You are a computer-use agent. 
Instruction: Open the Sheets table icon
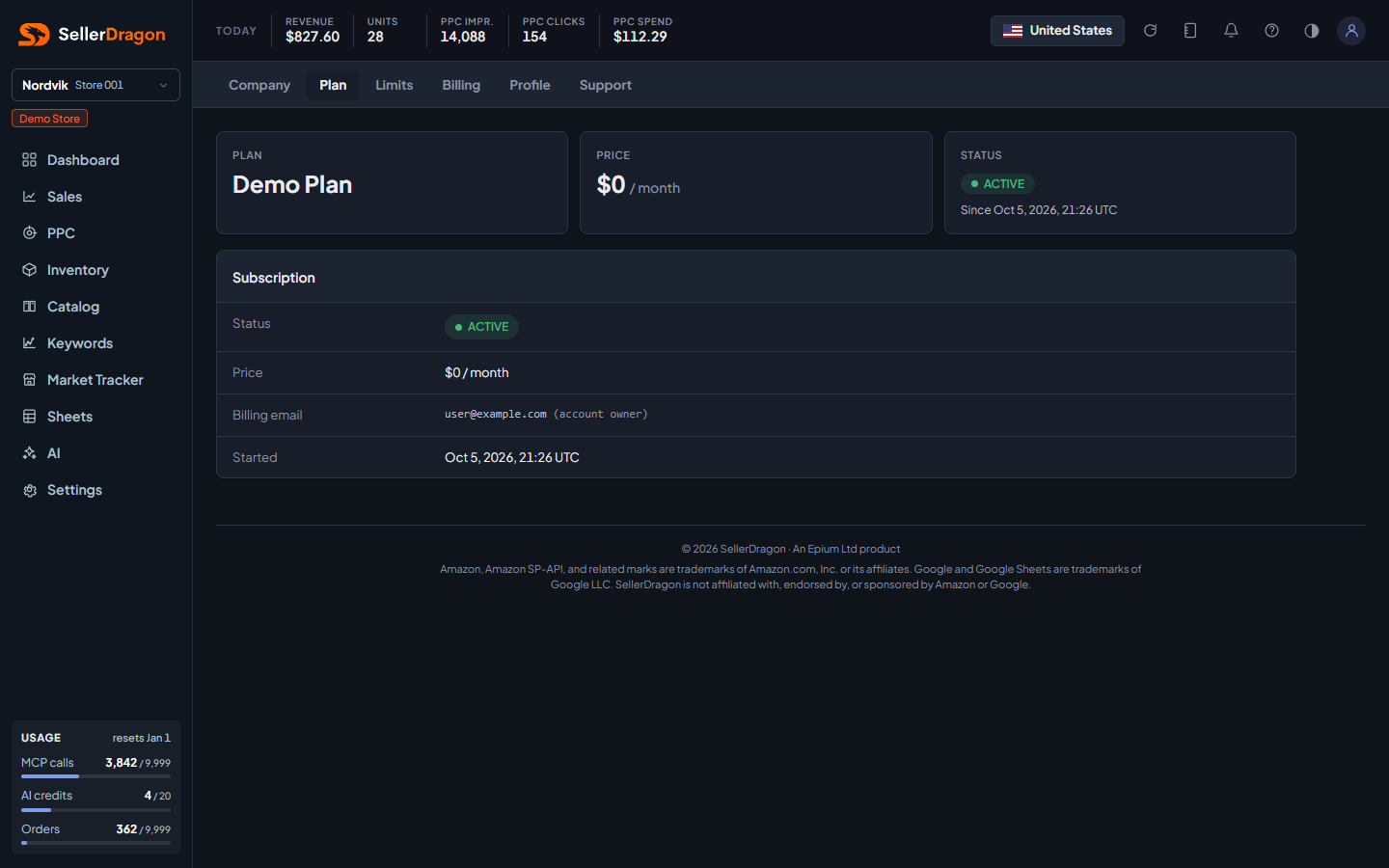click(x=30, y=417)
